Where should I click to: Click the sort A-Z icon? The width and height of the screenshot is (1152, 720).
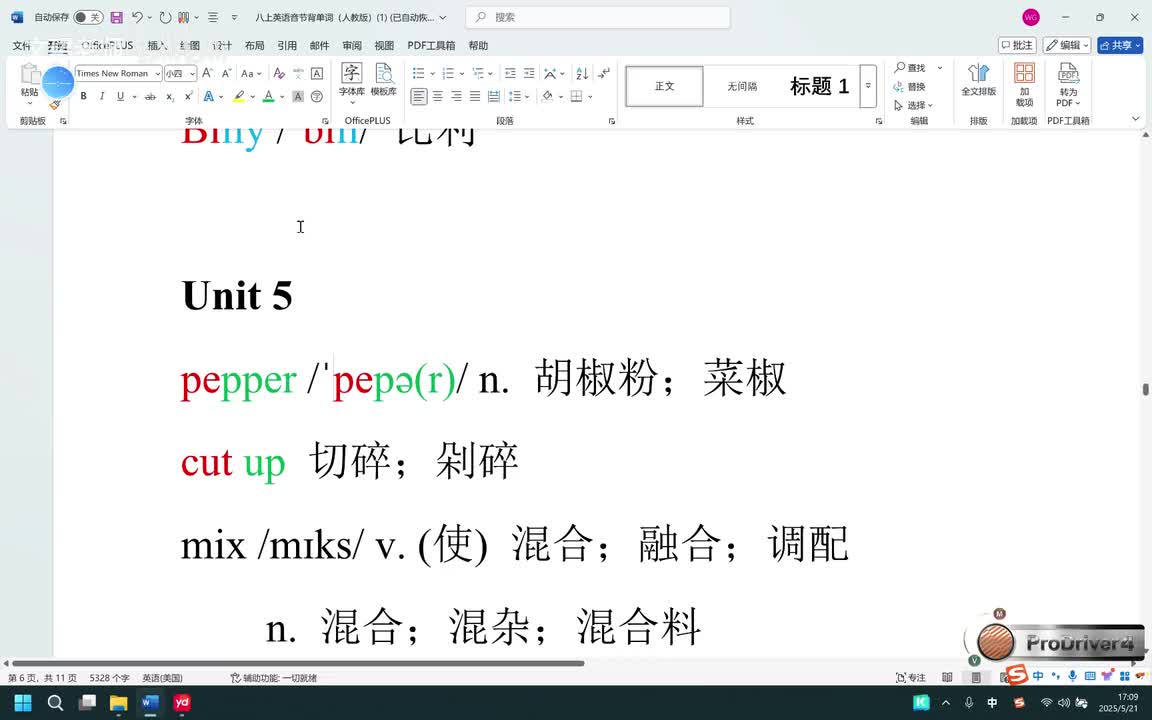click(x=582, y=73)
